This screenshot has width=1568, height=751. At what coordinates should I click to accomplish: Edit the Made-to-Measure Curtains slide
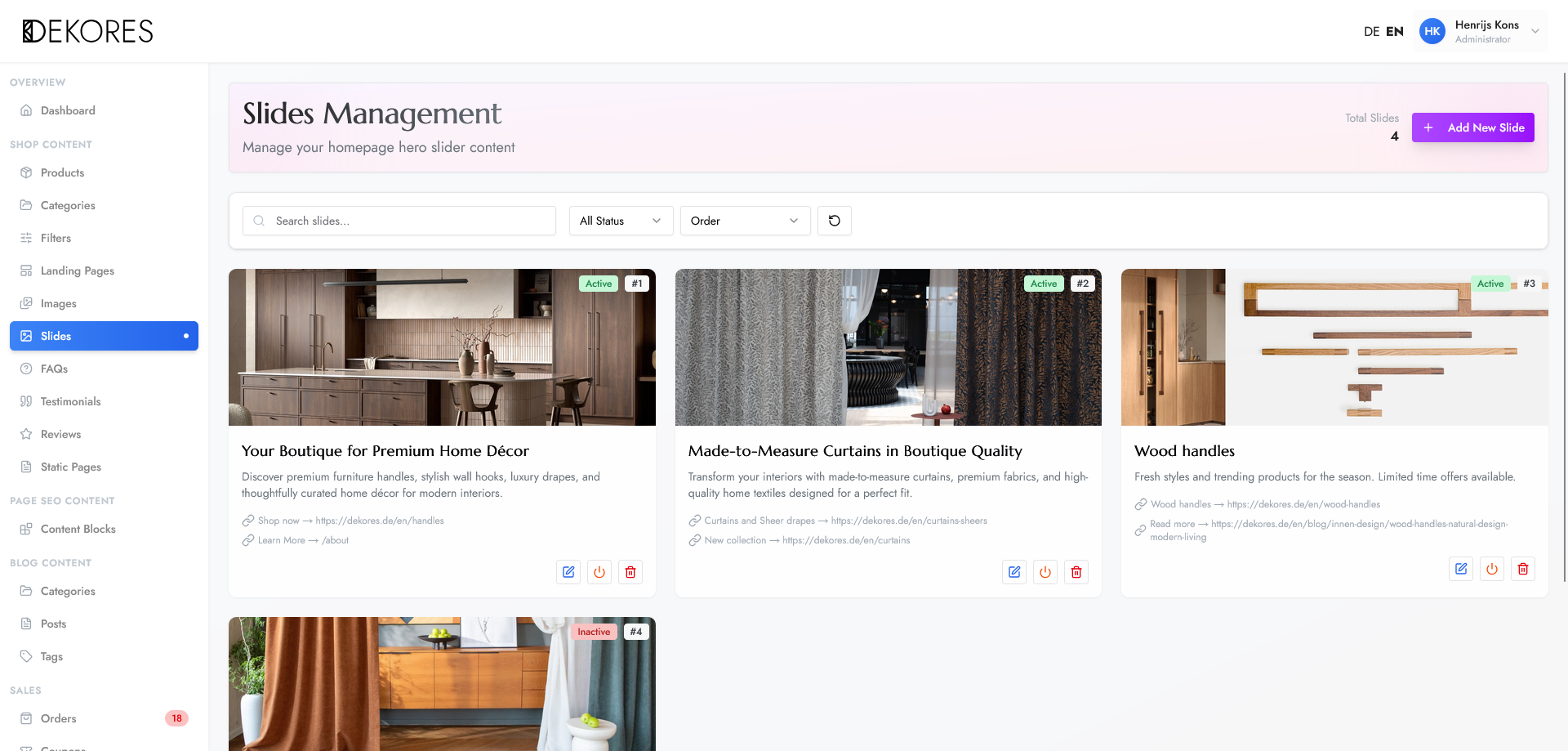pos(1014,572)
